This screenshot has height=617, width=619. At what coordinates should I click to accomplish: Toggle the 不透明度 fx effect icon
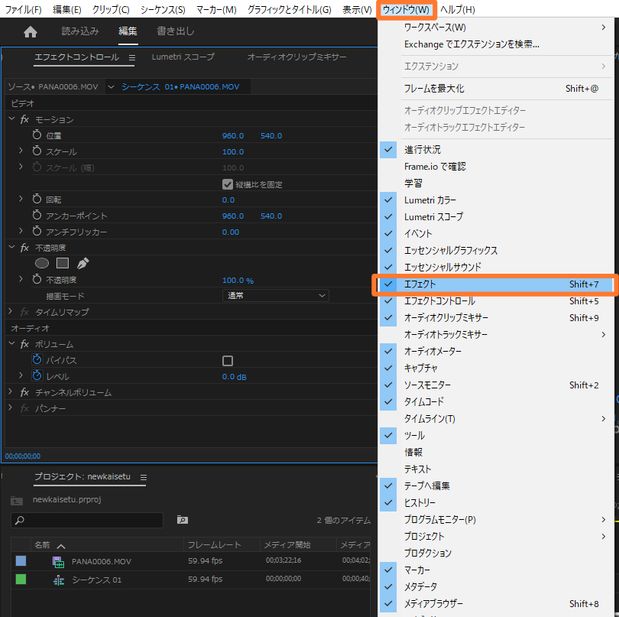24,248
